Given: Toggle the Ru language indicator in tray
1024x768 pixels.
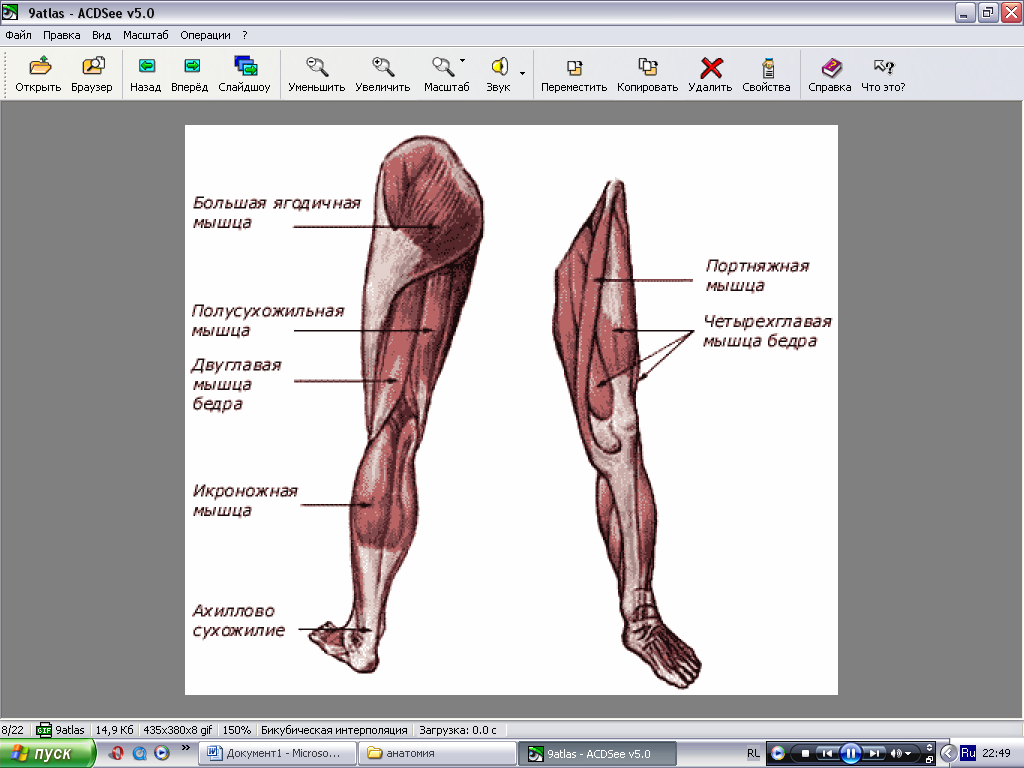Looking at the screenshot, I should coord(967,752).
